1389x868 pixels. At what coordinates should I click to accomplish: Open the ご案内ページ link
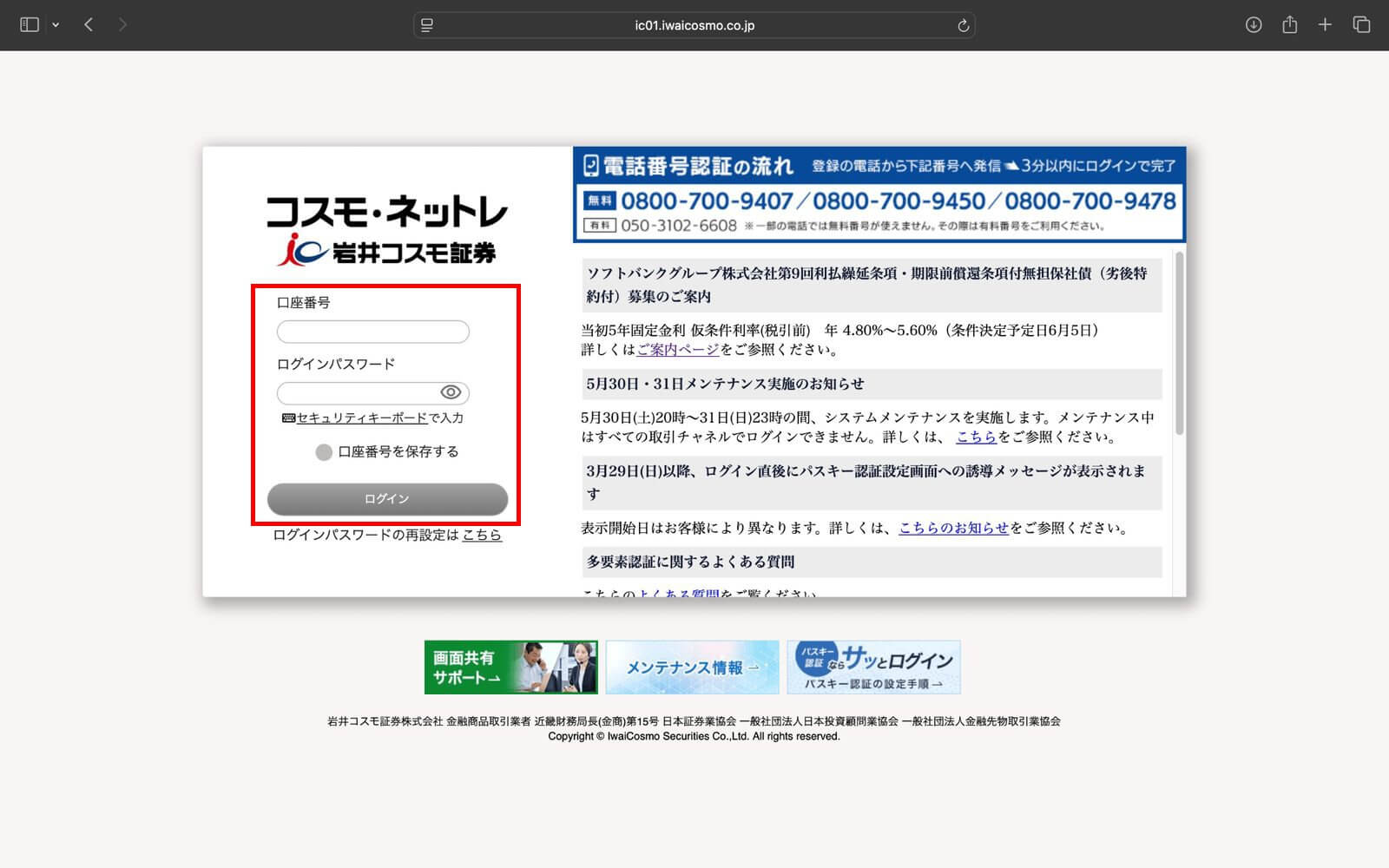pyautogui.click(x=678, y=350)
